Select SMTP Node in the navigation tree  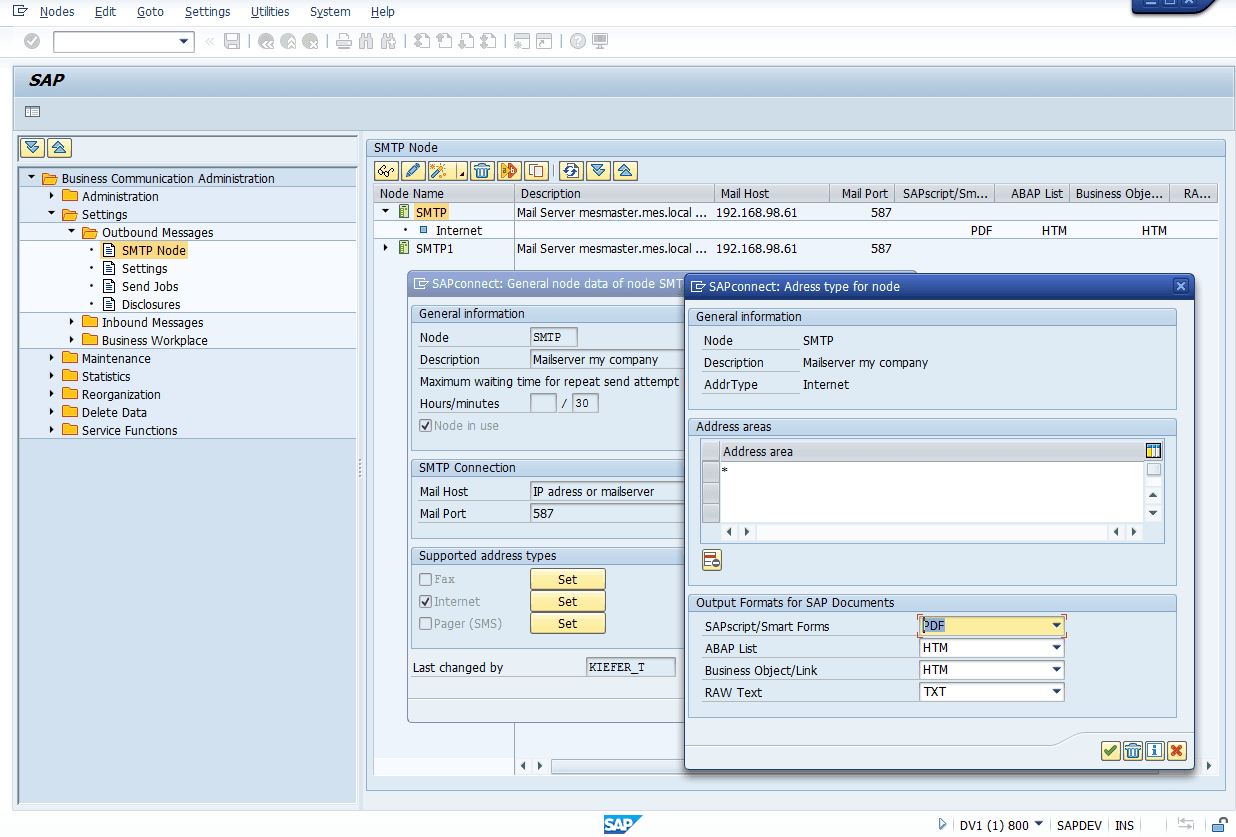[x=154, y=250]
